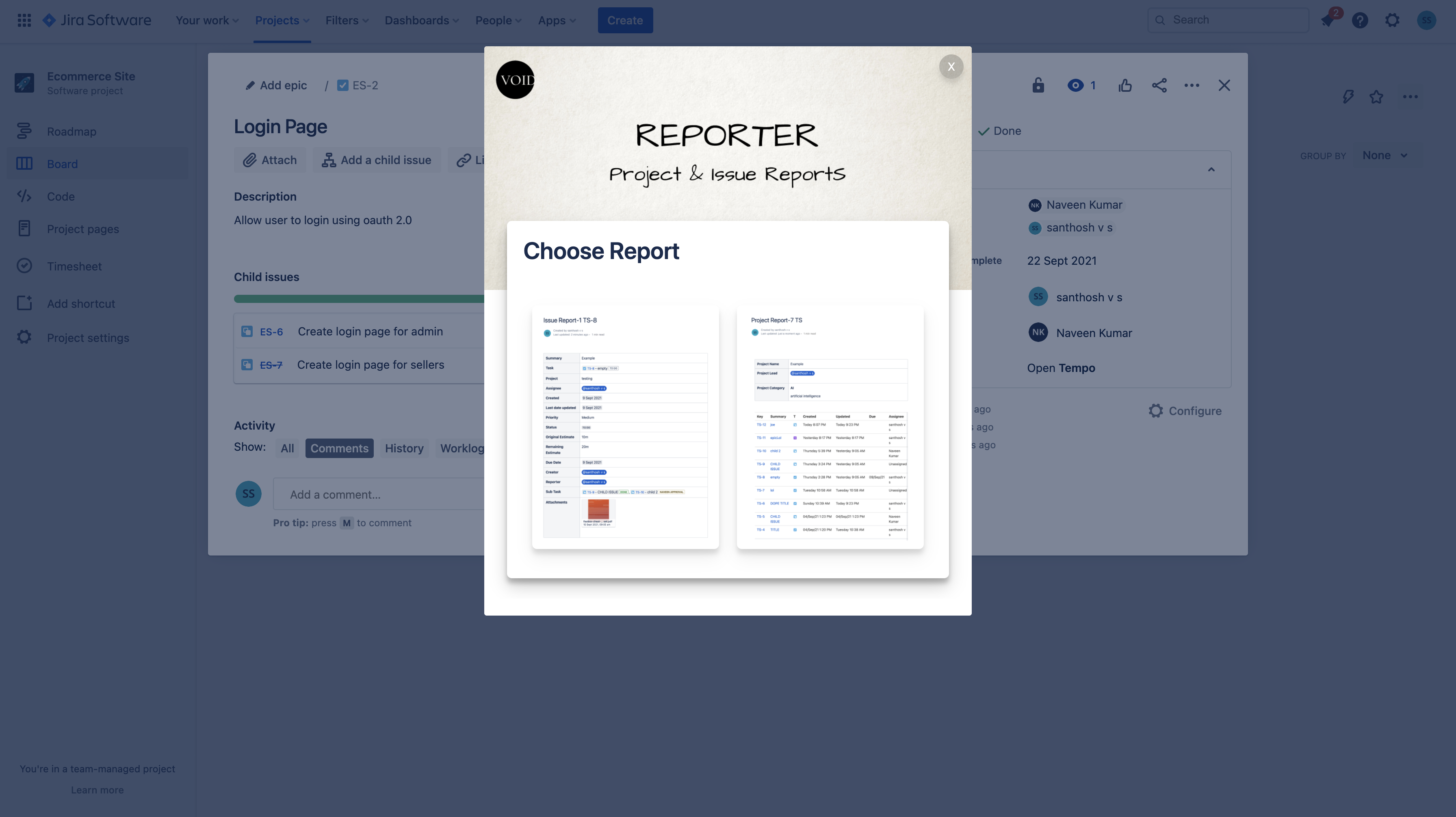The image size is (1456, 817).
Task: Click the child issues progress bar
Action: point(359,299)
